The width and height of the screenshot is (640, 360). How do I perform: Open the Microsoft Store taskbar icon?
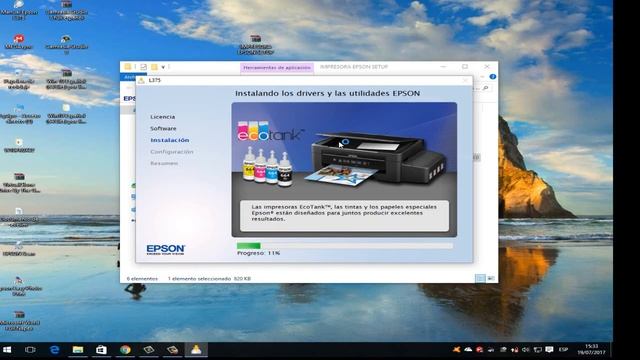tap(101, 350)
